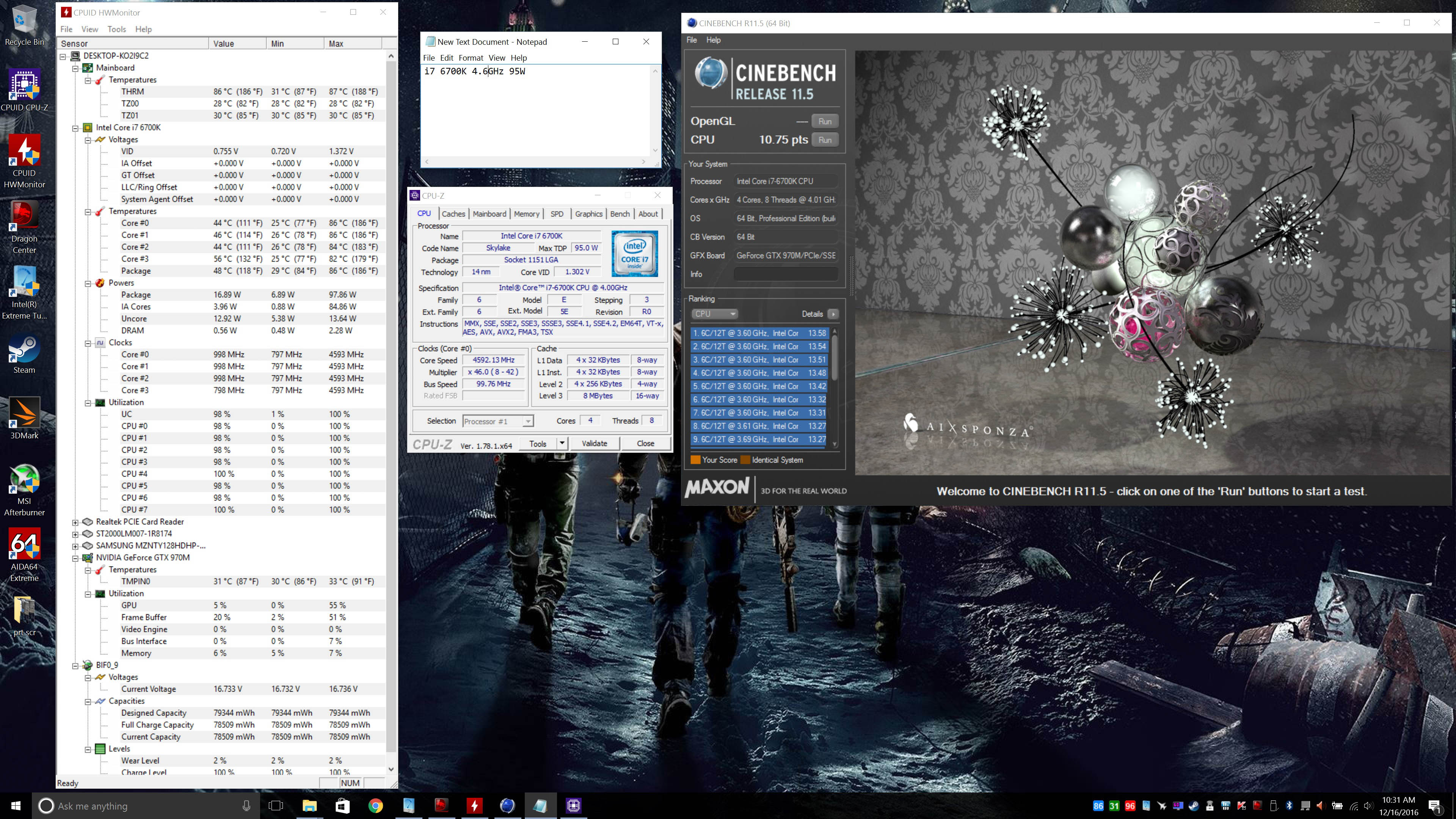The width and height of the screenshot is (1456, 819).
Task: Open the Windows Store taskbar icon
Action: point(342,805)
